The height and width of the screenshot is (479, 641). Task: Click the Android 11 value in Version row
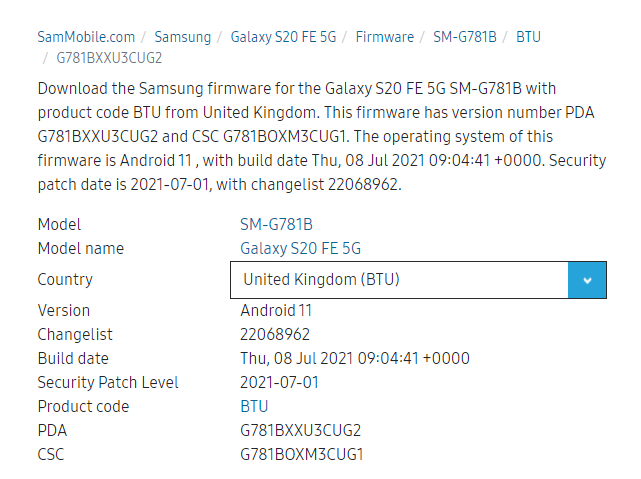276,310
